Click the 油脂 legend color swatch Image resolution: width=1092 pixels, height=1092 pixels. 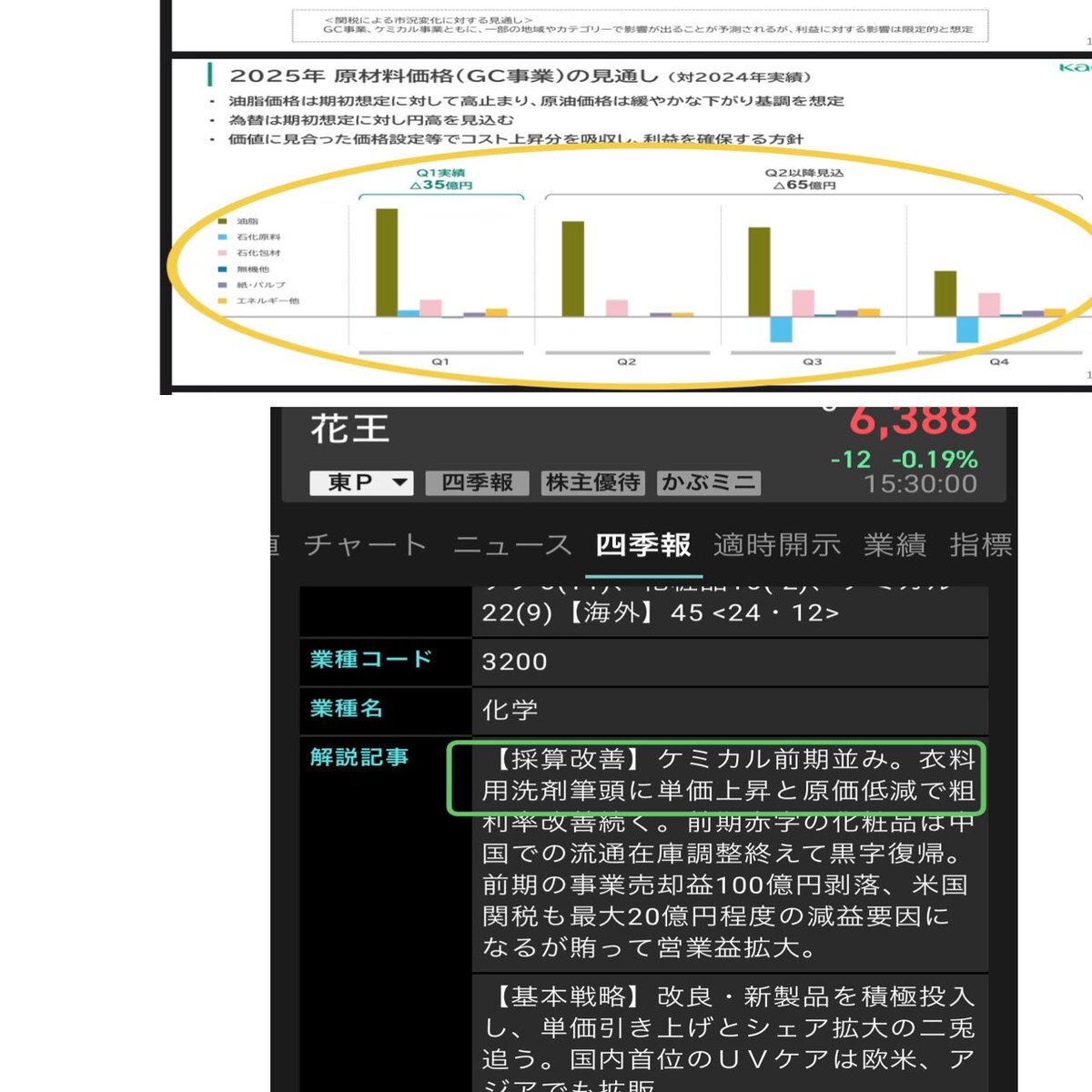tap(222, 221)
